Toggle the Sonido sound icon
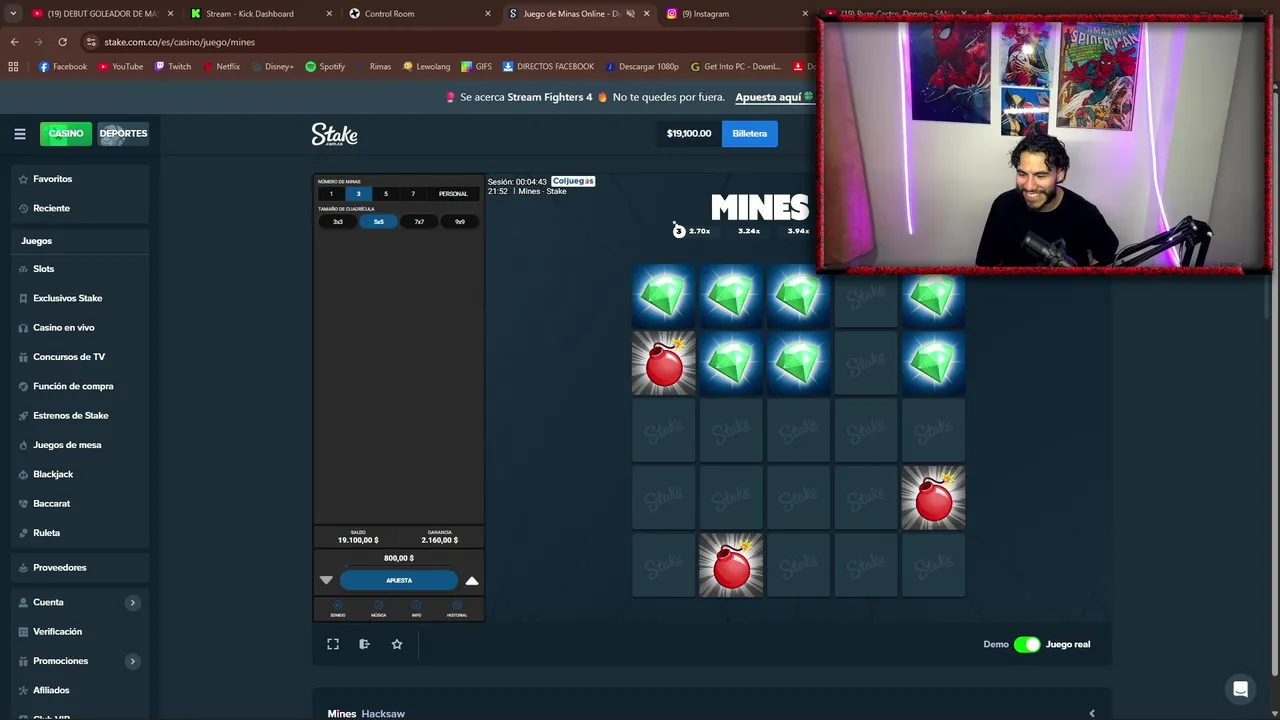 [x=338, y=608]
